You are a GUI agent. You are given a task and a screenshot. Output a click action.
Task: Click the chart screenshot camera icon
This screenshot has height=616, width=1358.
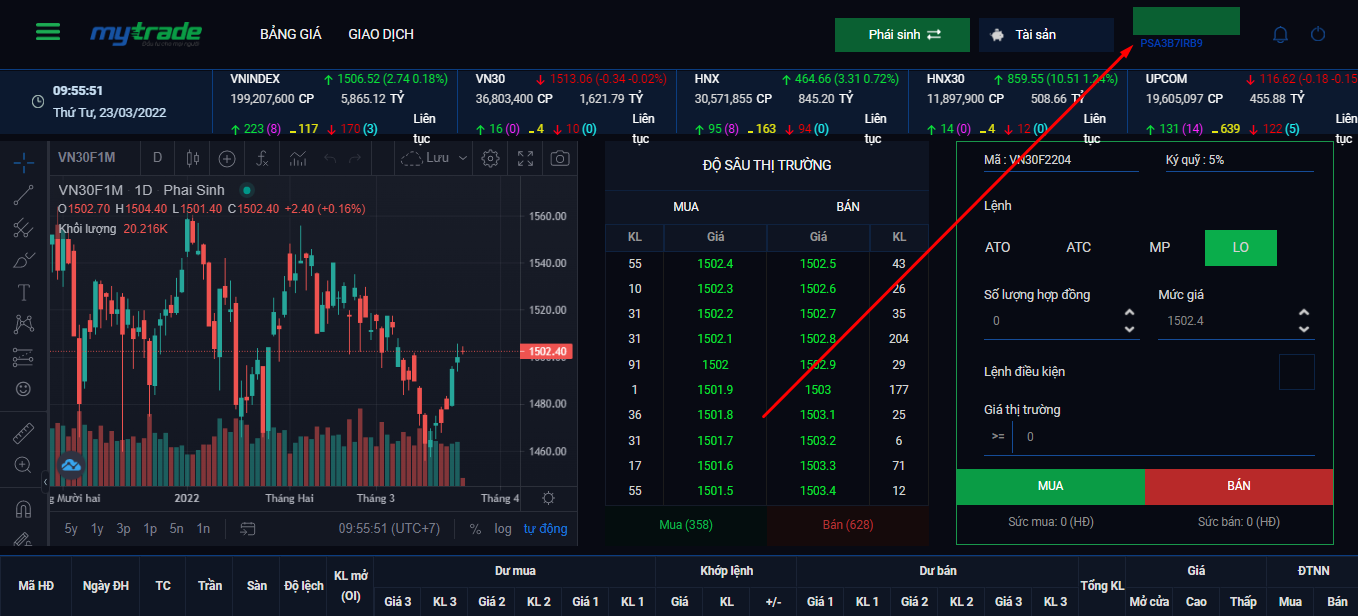(x=561, y=158)
